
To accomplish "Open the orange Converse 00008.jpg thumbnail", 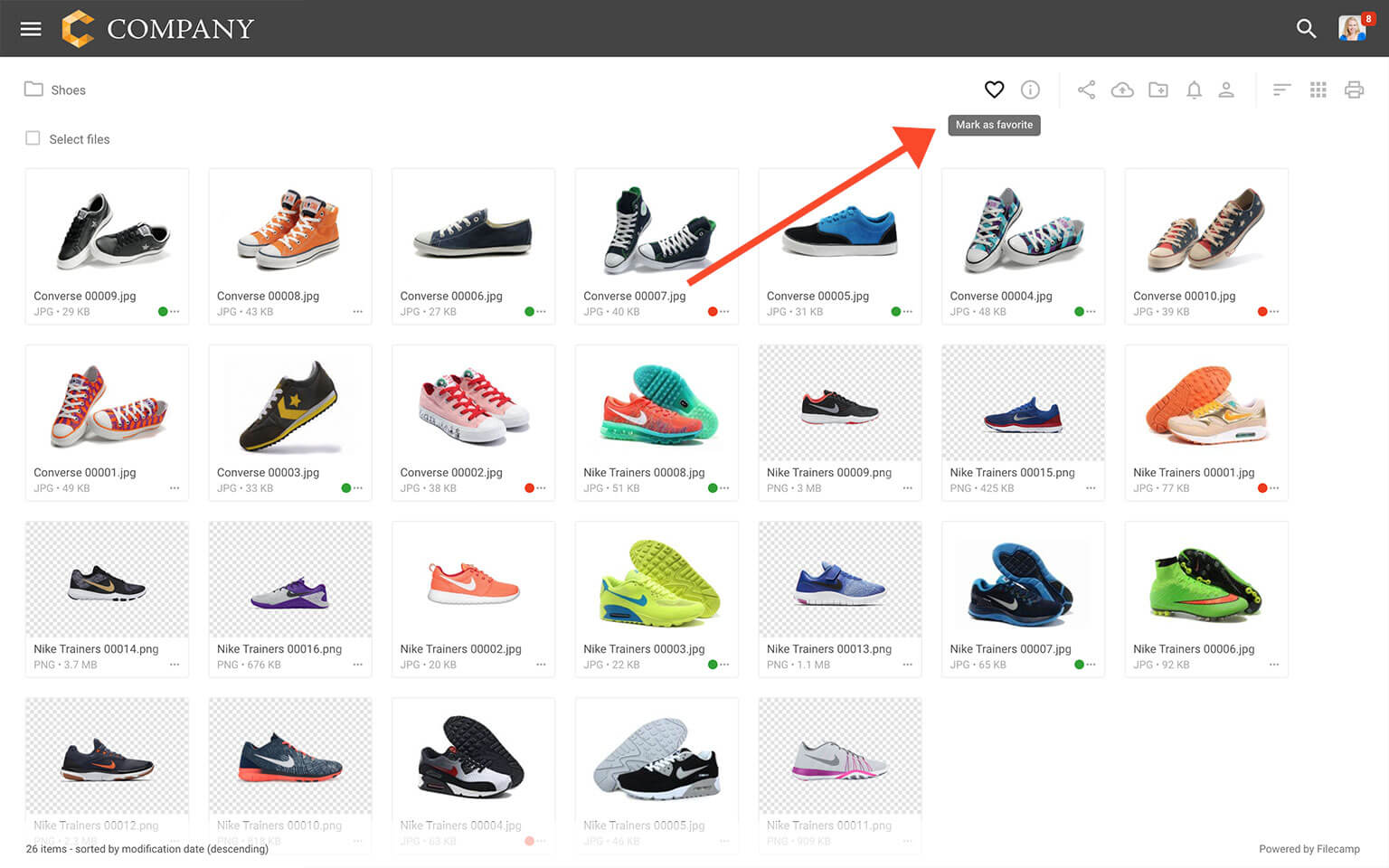I will coord(290,226).
